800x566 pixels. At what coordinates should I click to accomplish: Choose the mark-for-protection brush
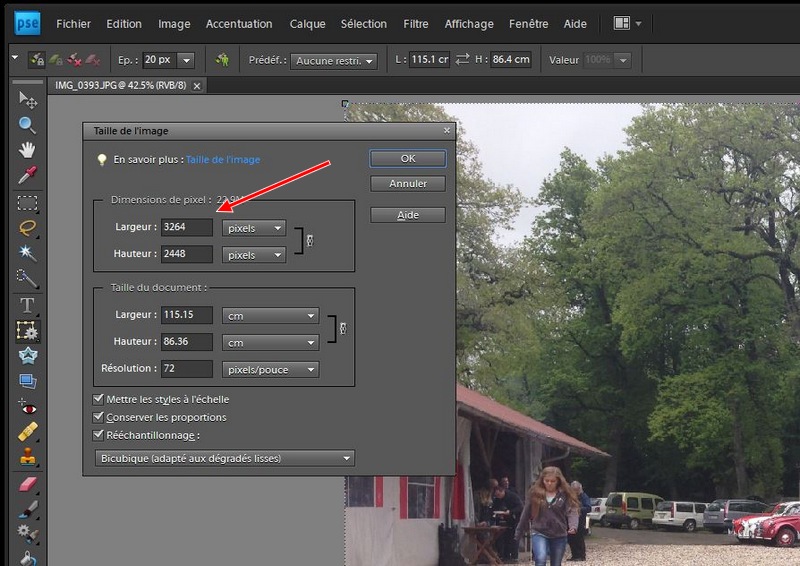coord(37,60)
